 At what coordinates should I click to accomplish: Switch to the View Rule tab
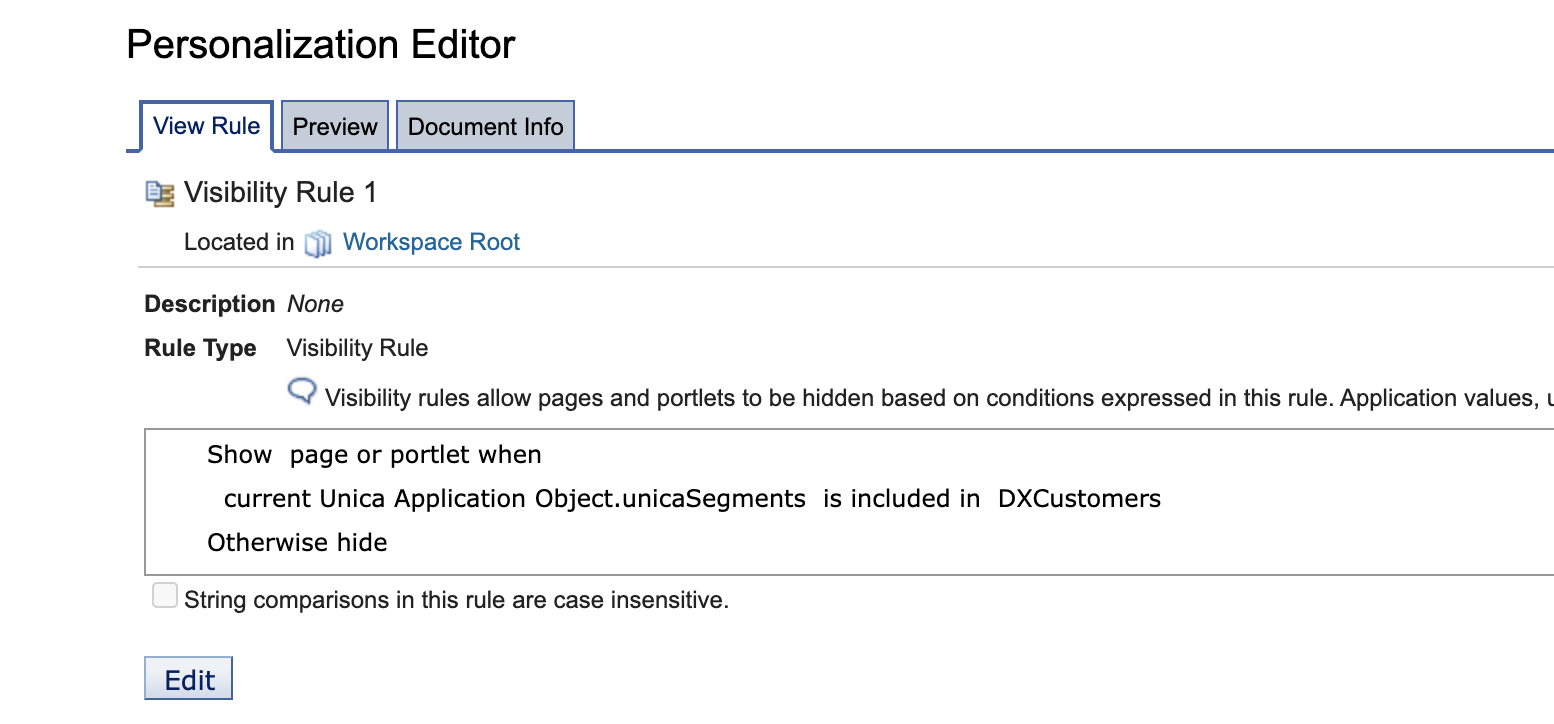click(x=206, y=126)
